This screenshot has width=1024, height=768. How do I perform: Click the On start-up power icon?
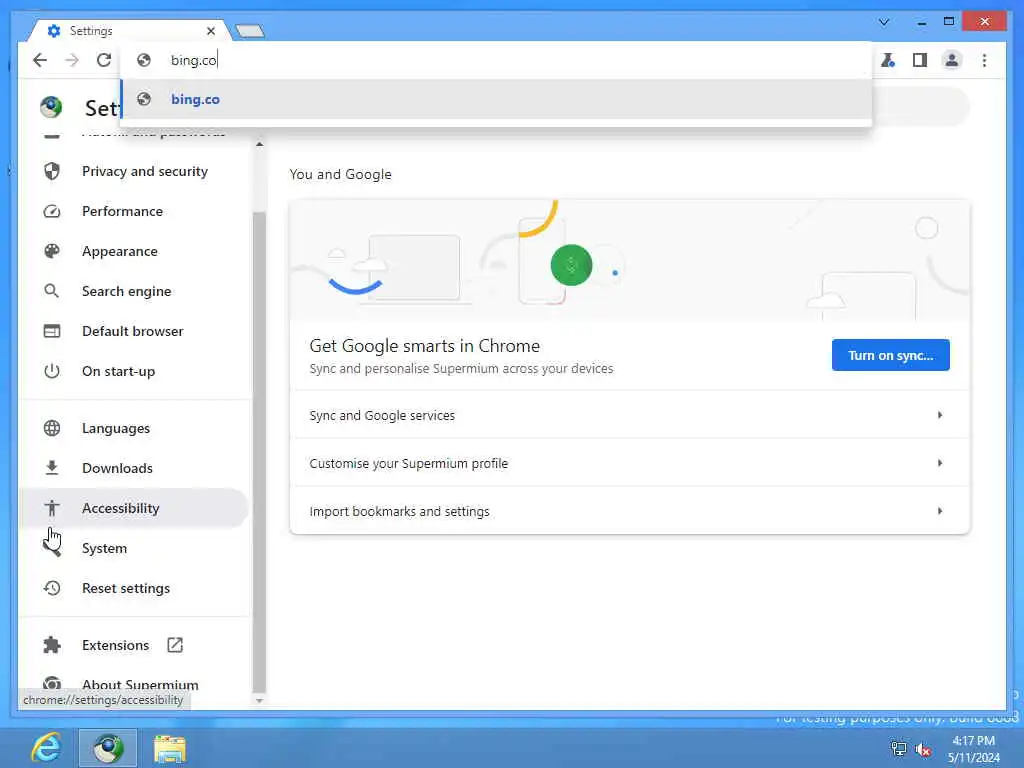click(x=52, y=371)
